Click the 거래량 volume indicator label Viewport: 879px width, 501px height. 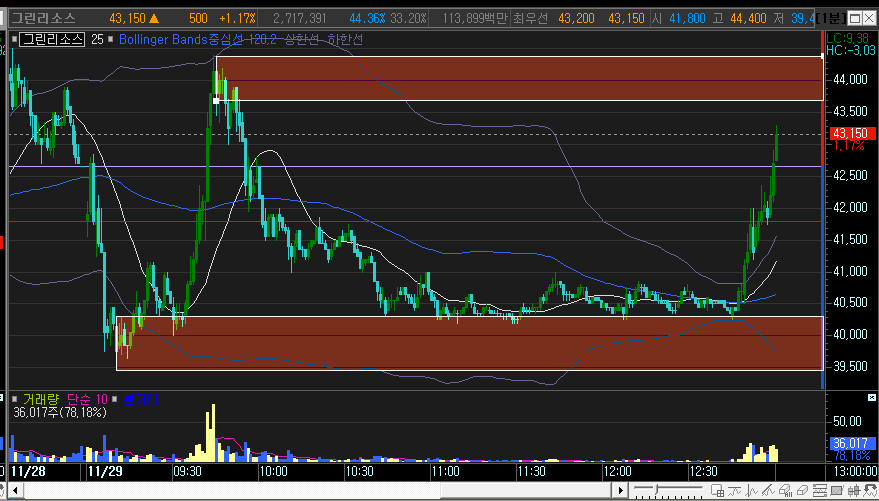[40, 400]
